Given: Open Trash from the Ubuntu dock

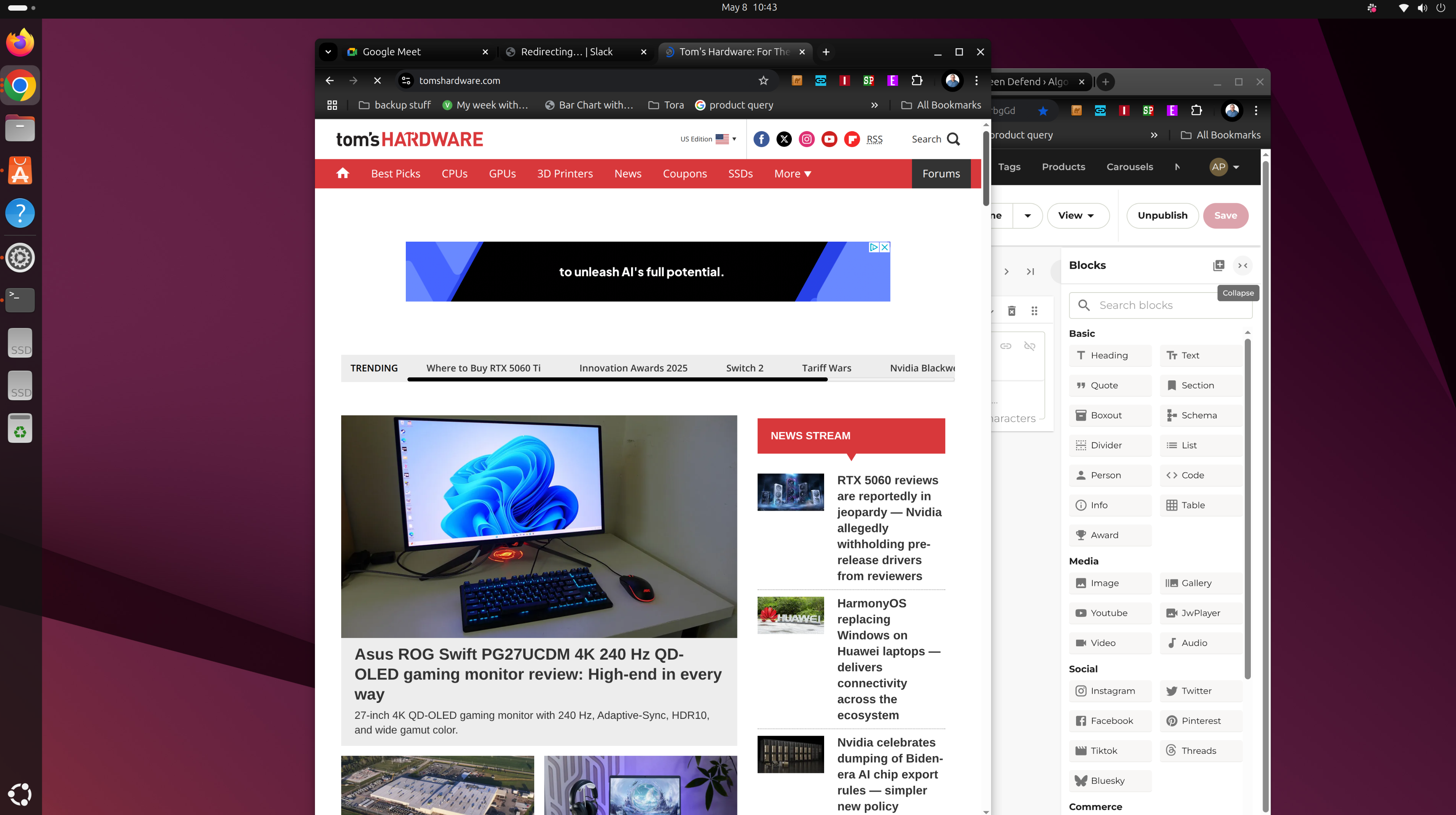Looking at the screenshot, I should point(21,429).
